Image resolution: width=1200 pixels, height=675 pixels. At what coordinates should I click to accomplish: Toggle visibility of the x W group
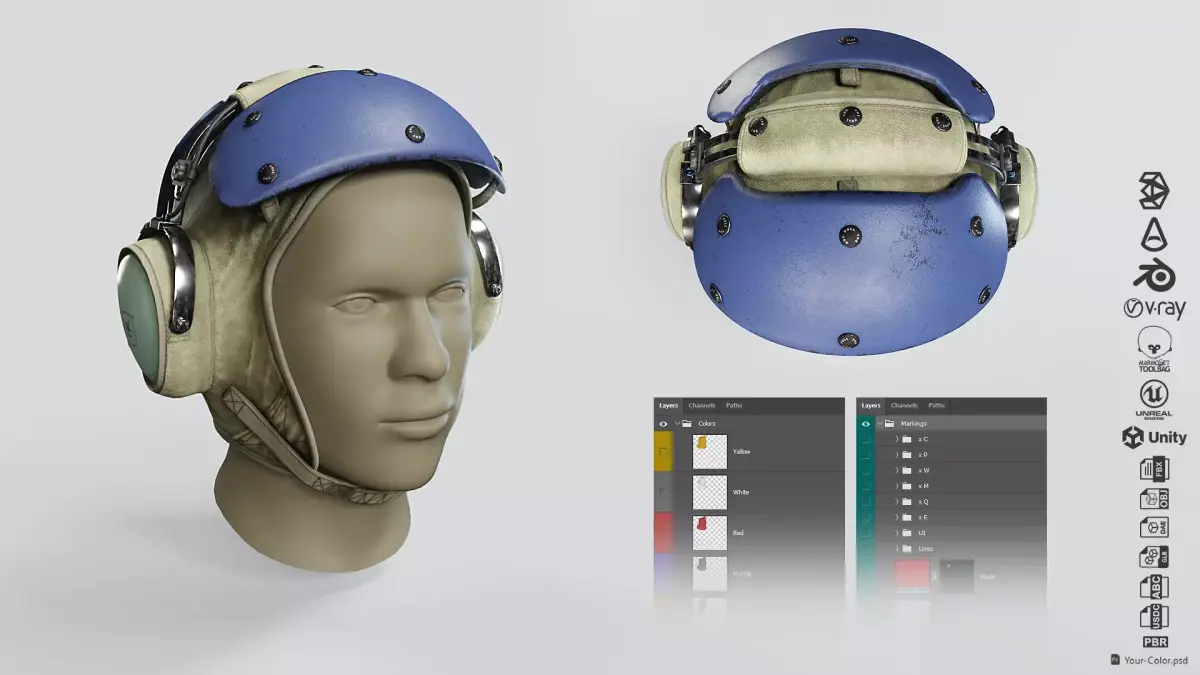tap(866, 470)
